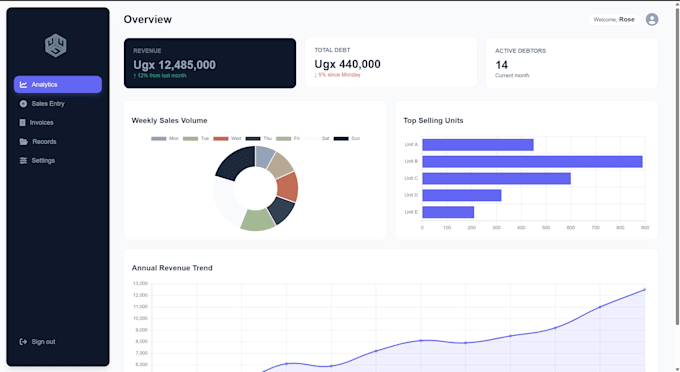Screen dimensions: 680x372
Task: Click the Ugx 12,485,000 value
Action: coord(174,65)
